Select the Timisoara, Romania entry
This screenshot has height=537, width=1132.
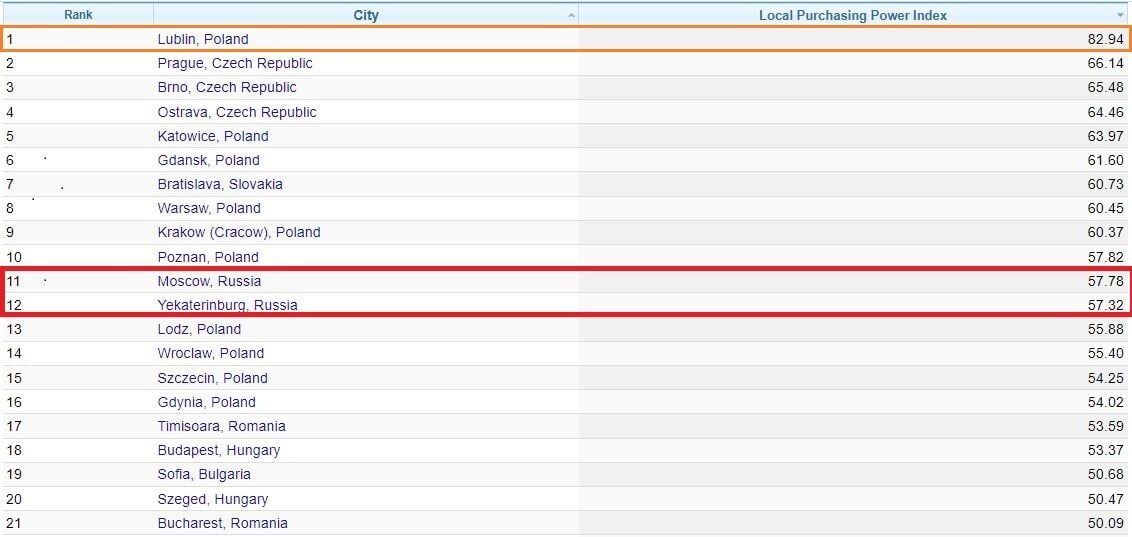tap(221, 426)
